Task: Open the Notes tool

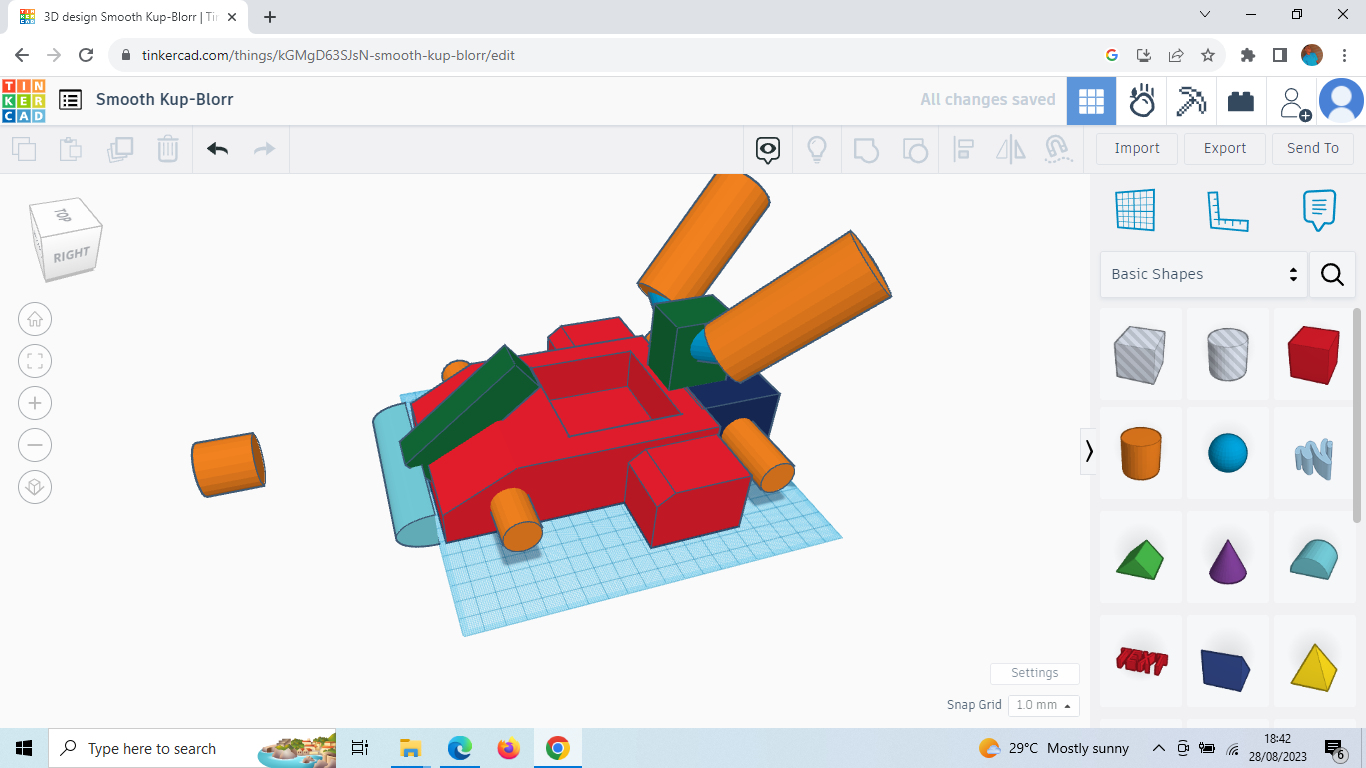Action: (1319, 210)
